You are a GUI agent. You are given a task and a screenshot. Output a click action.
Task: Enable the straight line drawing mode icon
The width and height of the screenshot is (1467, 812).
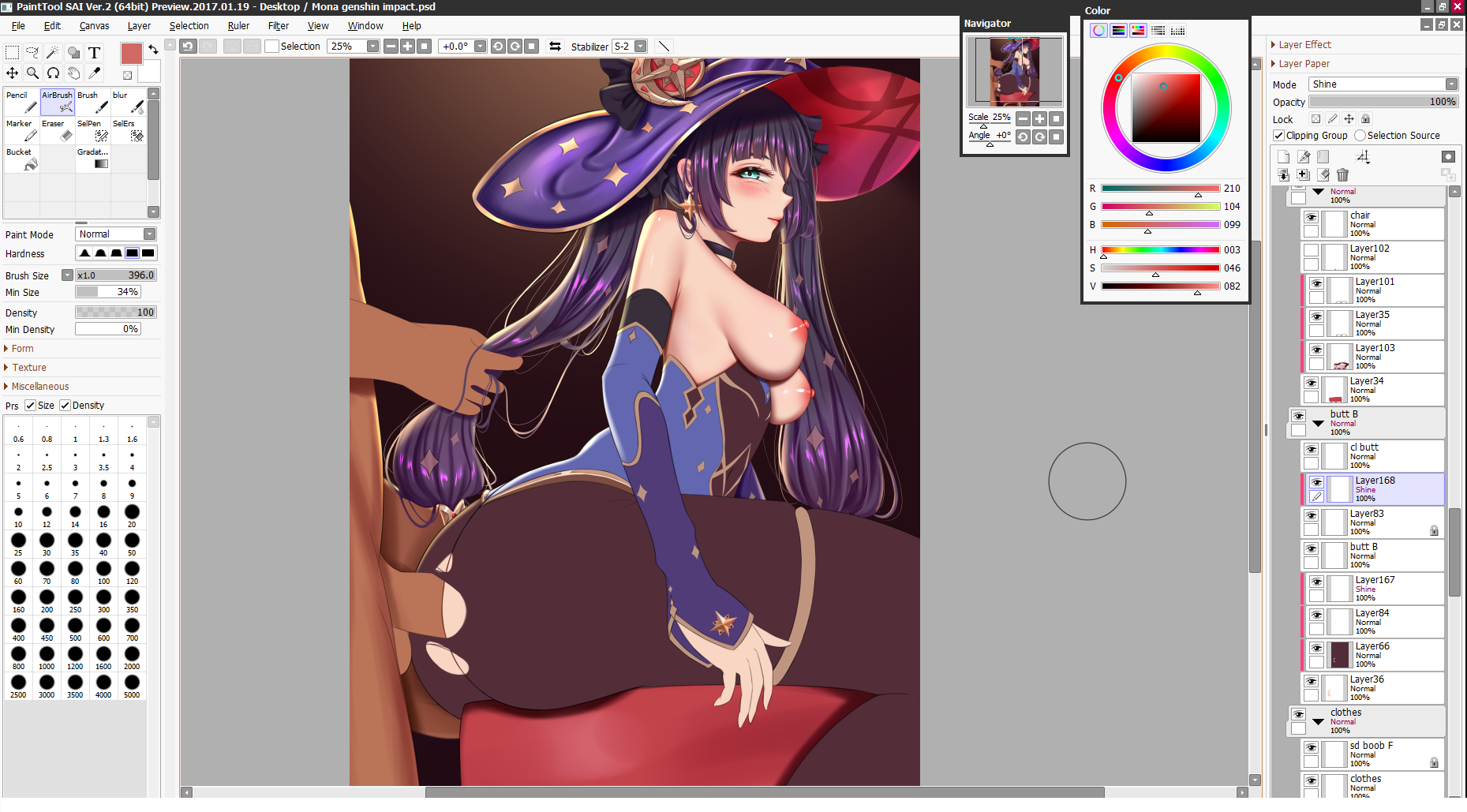664,46
